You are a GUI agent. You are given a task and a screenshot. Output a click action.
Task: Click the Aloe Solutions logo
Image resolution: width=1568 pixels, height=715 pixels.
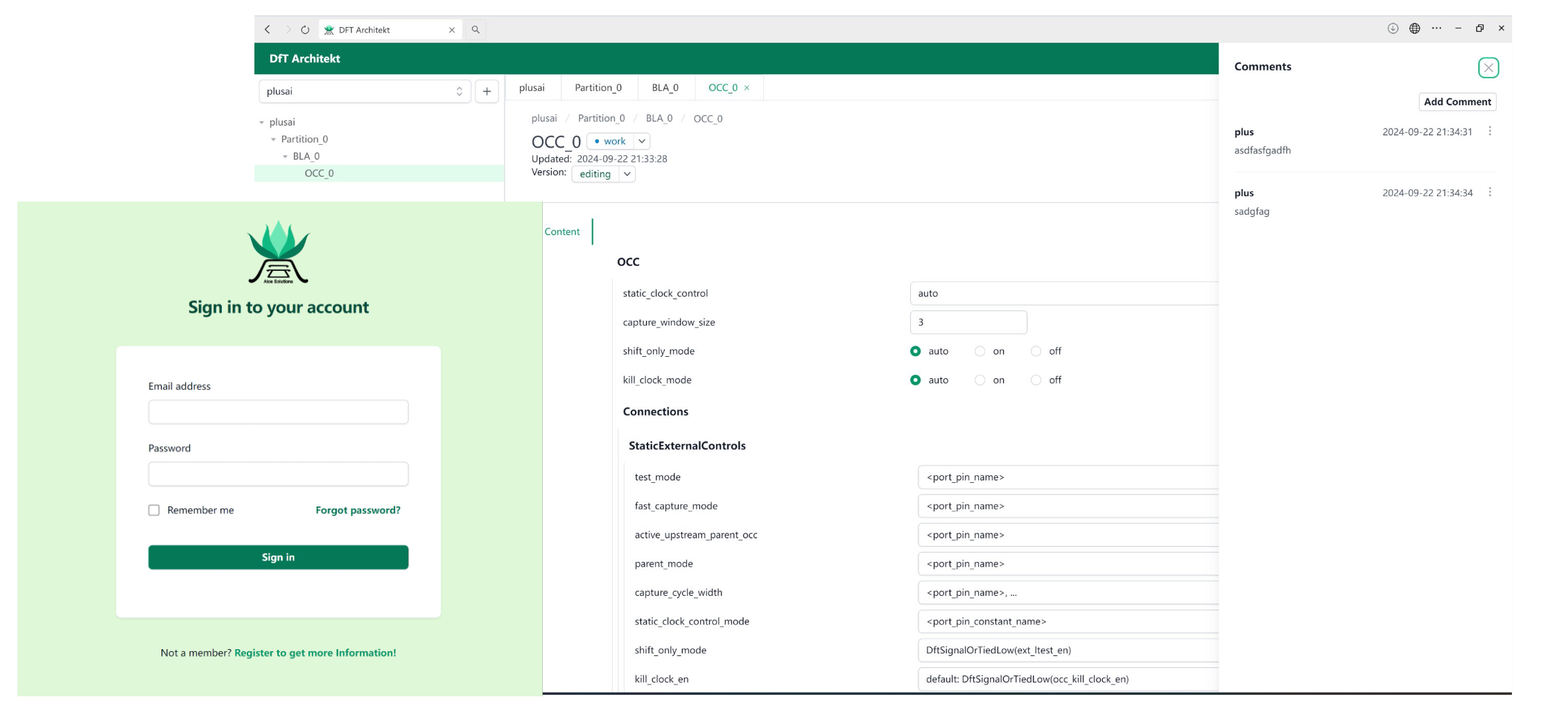[279, 252]
